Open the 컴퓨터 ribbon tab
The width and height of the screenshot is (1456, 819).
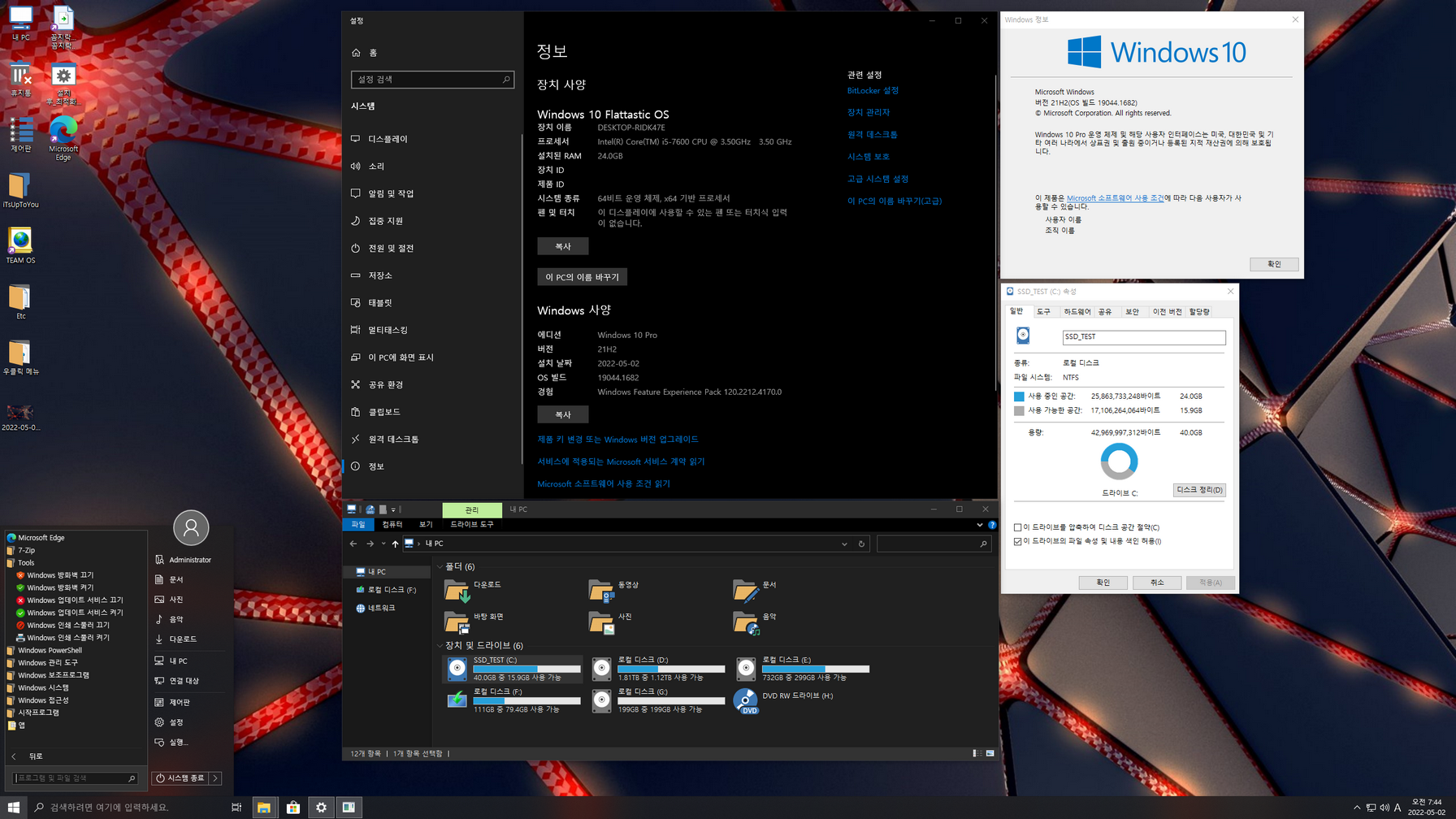coord(392,525)
